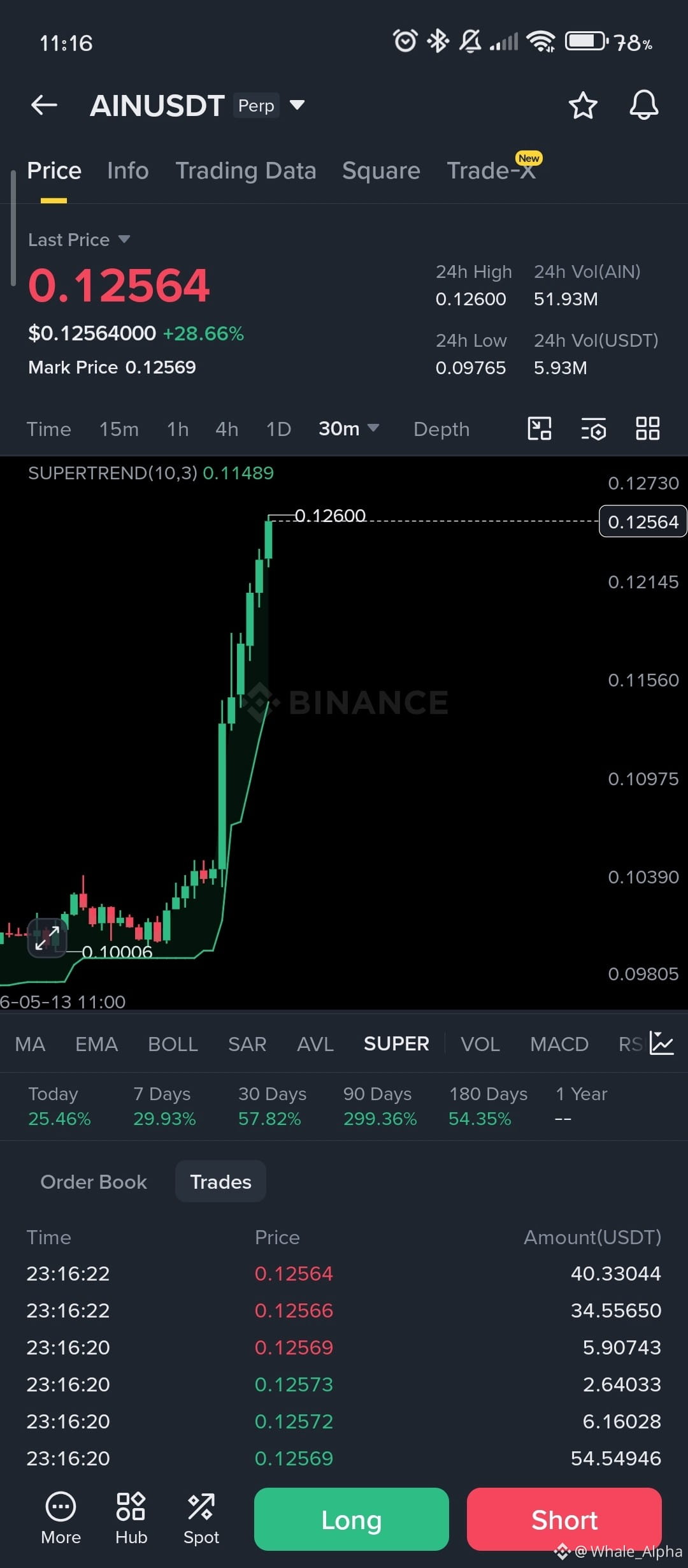
Task: Switch chart to Depth view
Action: (441, 429)
